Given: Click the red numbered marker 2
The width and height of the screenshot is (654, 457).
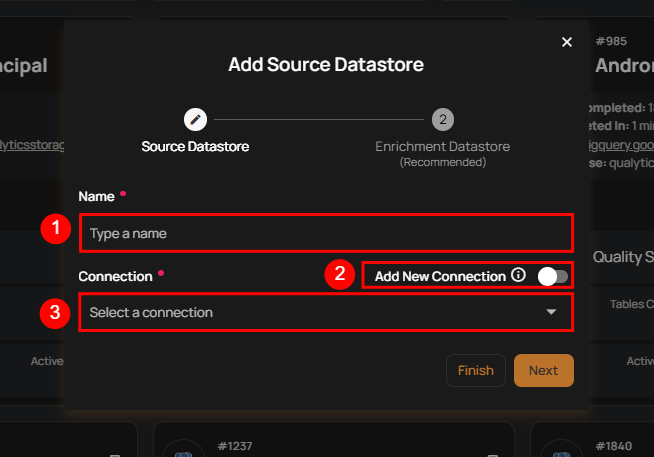Looking at the screenshot, I should coord(341,275).
